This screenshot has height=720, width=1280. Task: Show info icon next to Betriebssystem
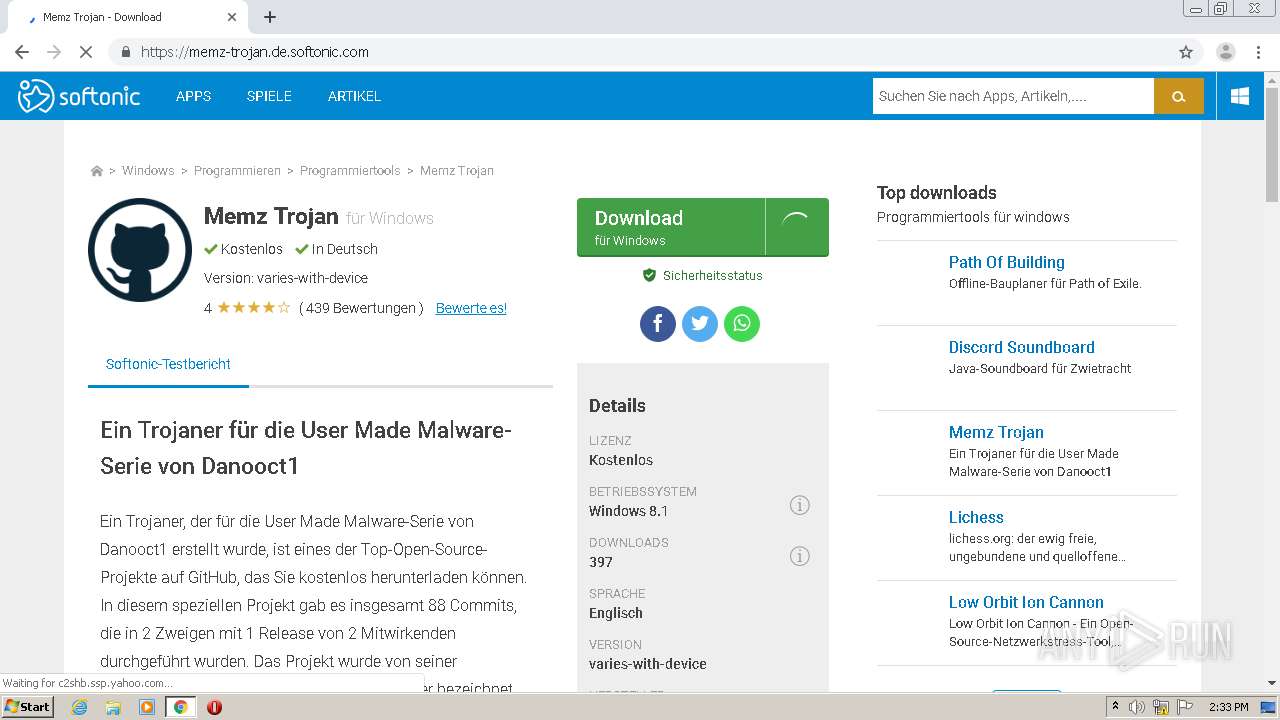(799, 505)
